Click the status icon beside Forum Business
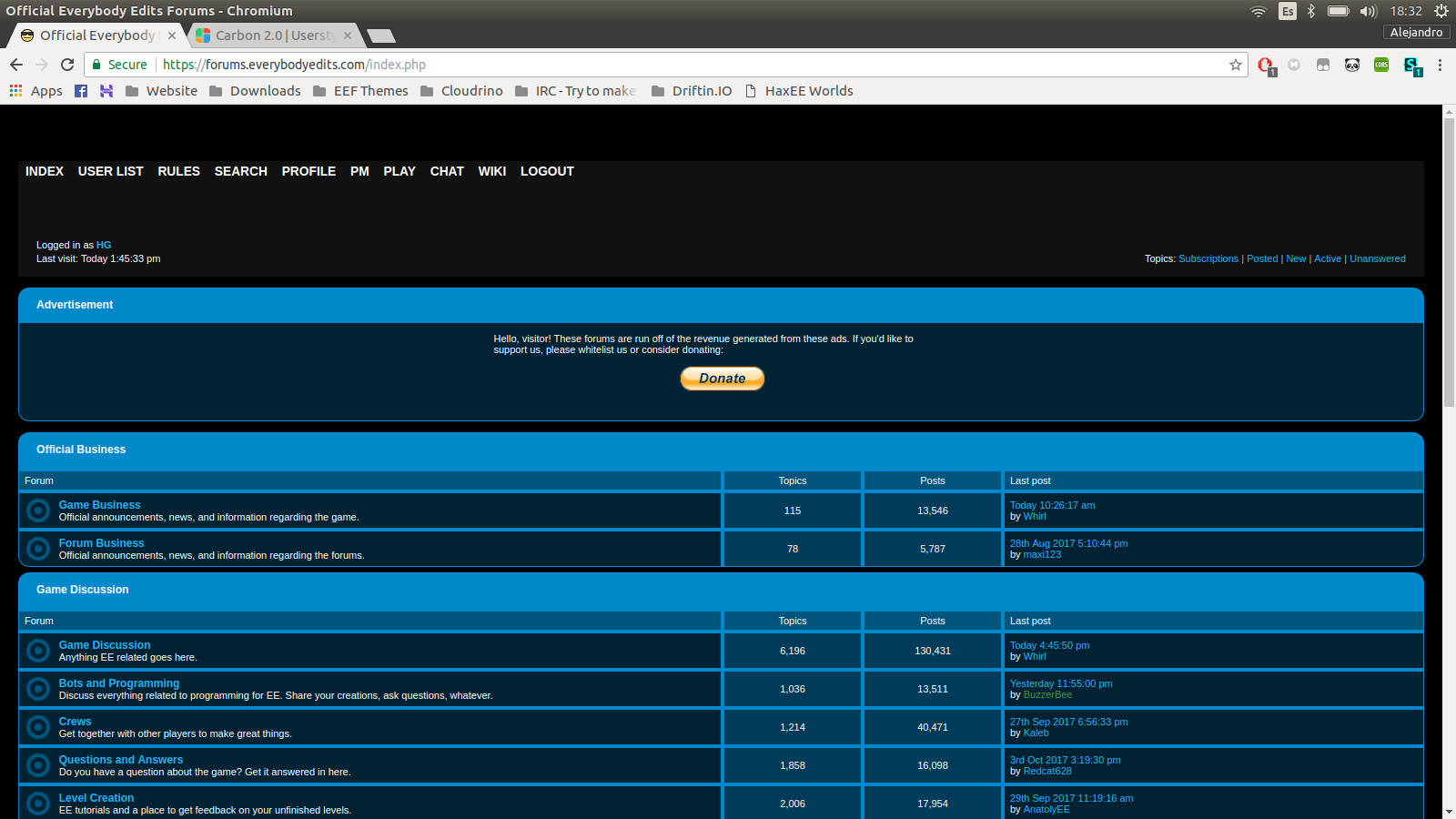 pos(38,549)
